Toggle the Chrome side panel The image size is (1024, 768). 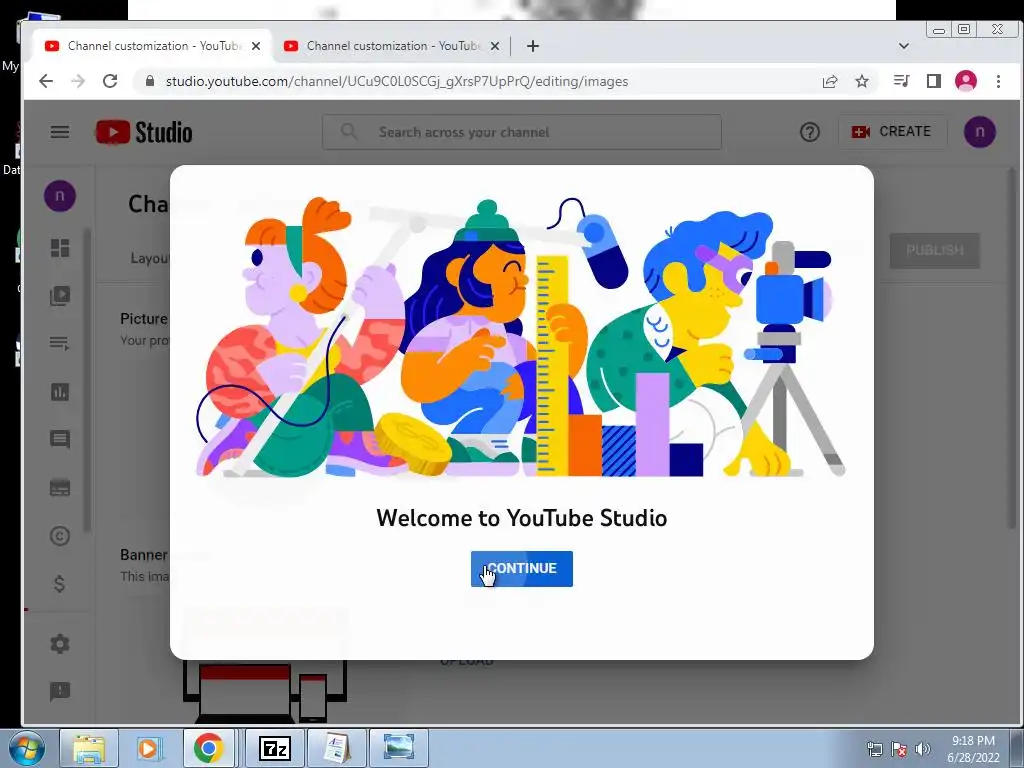(934, 81)
